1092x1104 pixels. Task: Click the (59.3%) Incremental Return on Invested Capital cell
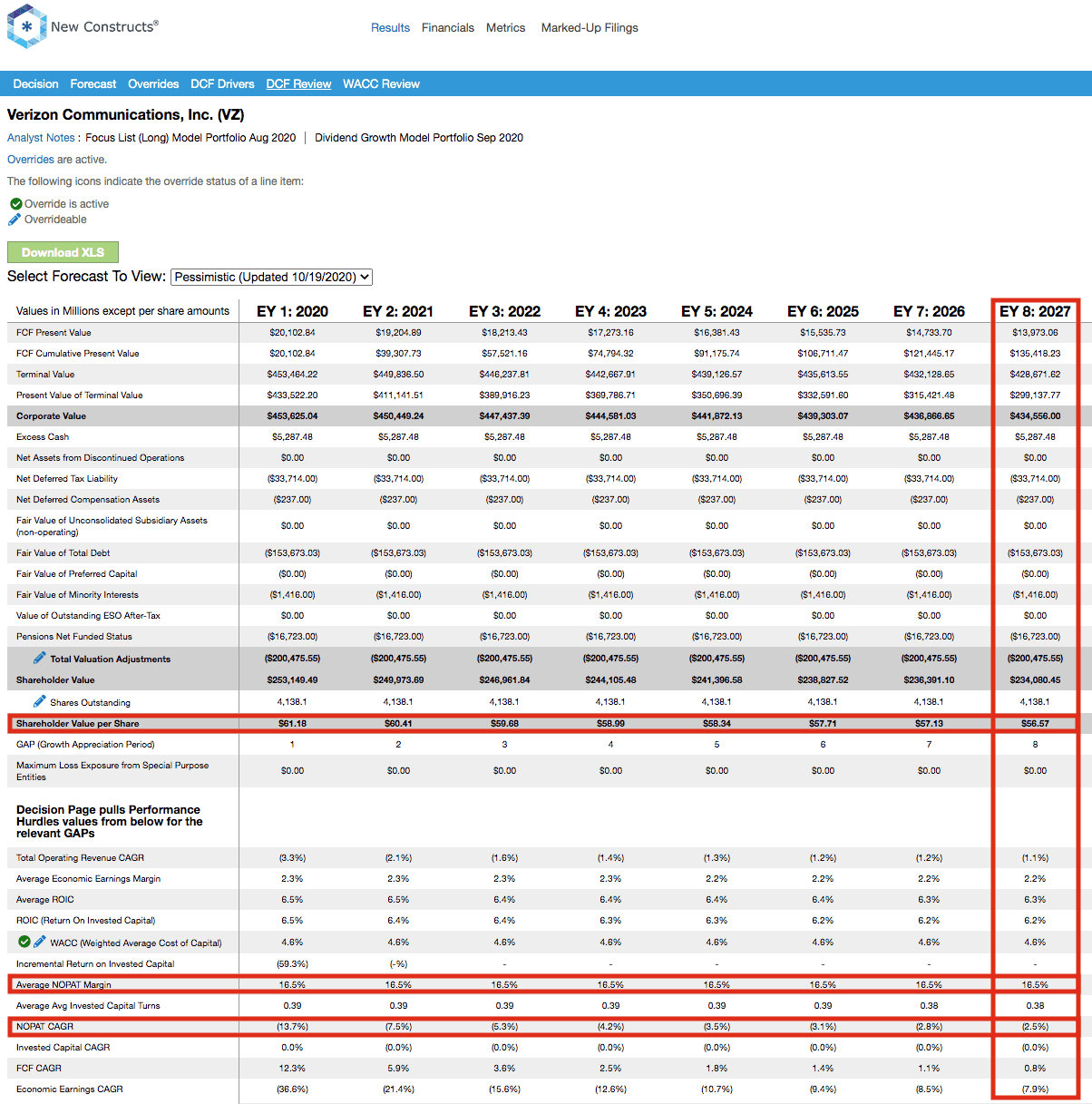tap(292, 964)
